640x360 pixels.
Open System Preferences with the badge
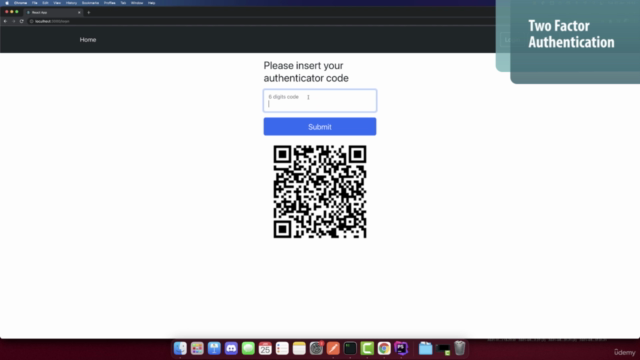(316, 348)
